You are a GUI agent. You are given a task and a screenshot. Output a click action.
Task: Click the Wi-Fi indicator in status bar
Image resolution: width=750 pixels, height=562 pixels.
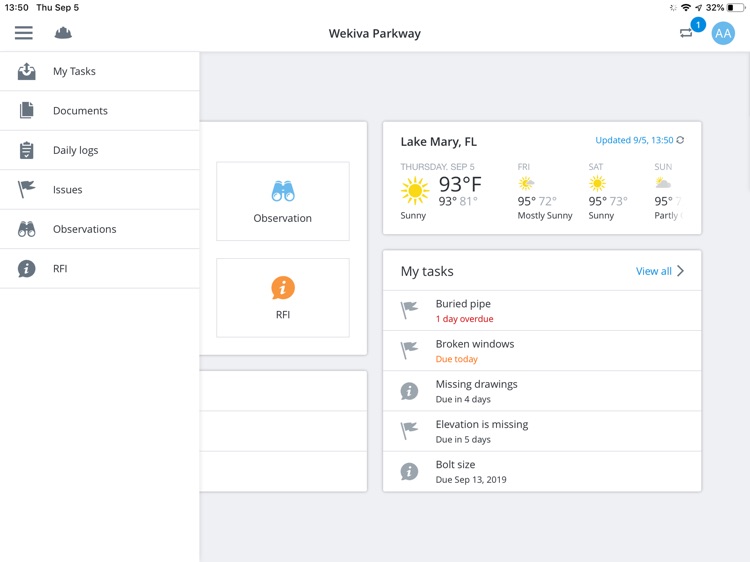pos(686,8)
